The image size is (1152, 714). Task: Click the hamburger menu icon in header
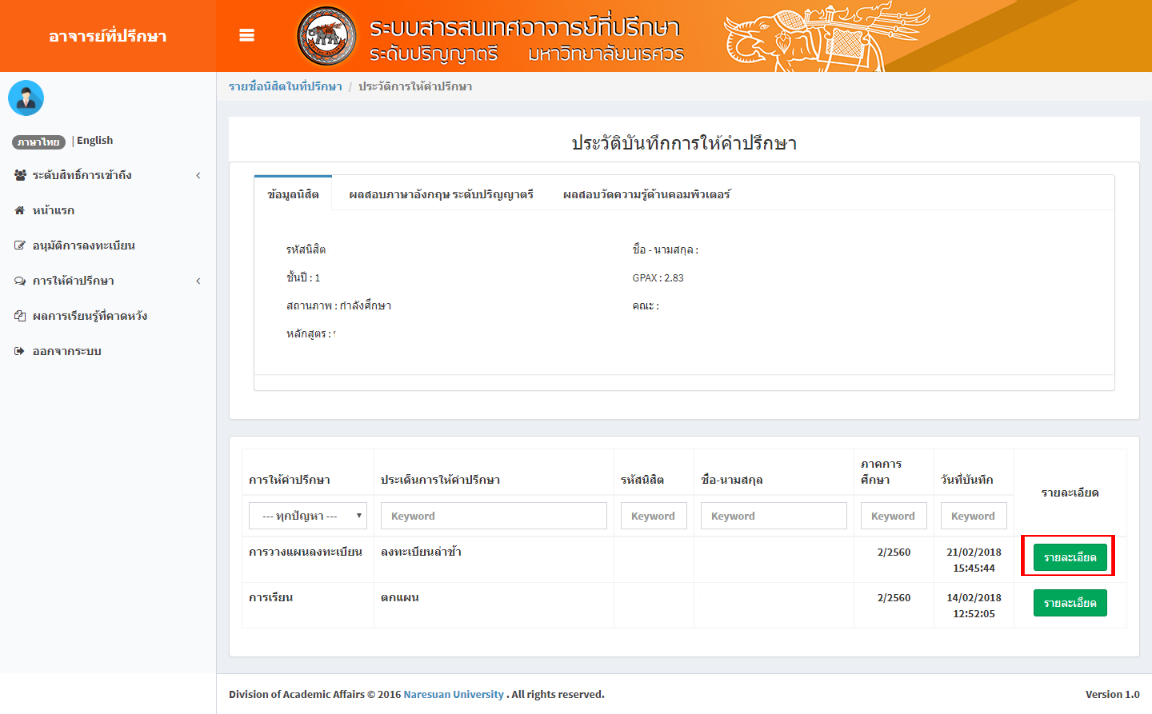tap(247, 36)
